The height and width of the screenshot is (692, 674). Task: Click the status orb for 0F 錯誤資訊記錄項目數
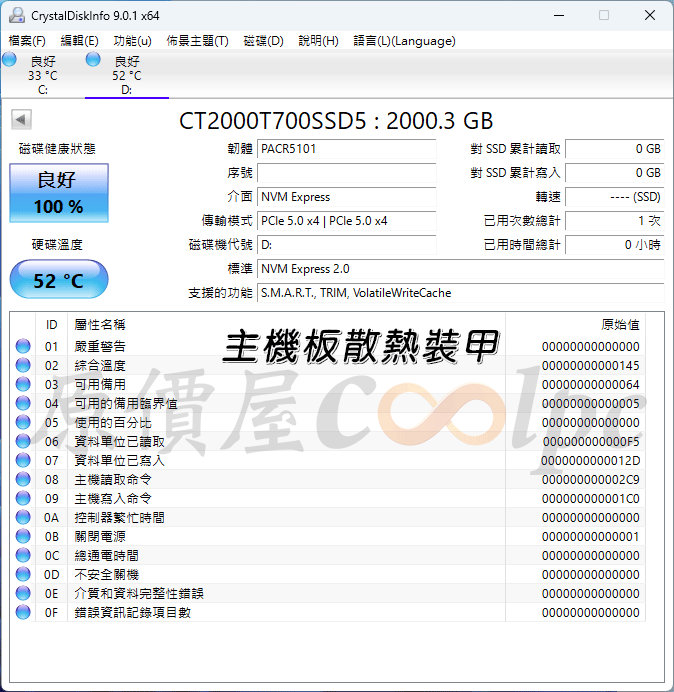[23, 612]
